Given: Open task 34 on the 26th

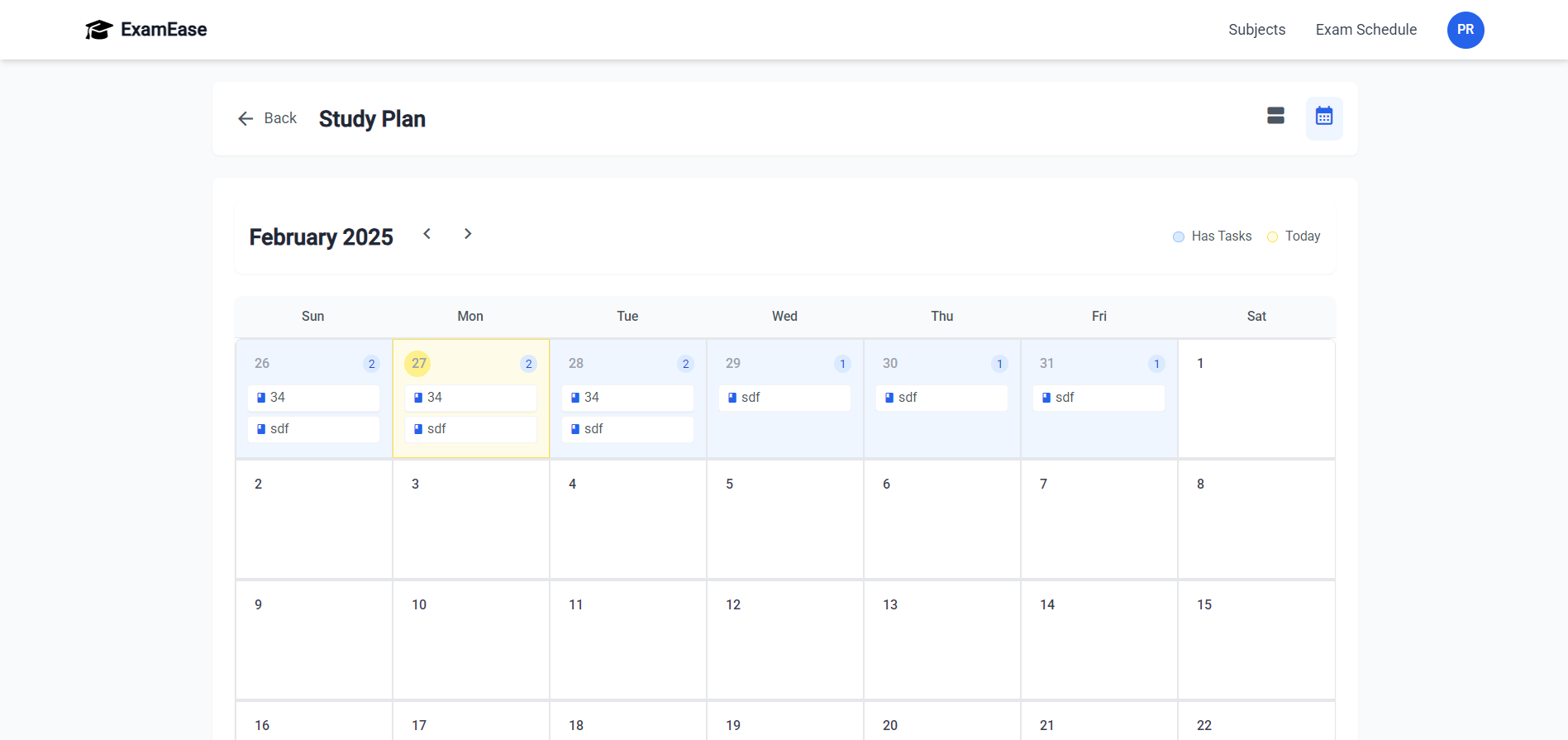Looking at the screenshot, I should click(313, 398).
